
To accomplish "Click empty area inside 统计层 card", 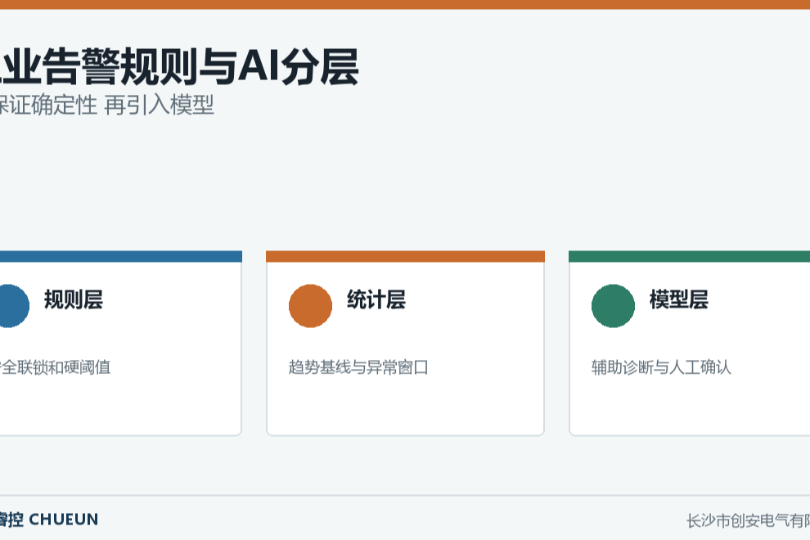I will point(406,406).
